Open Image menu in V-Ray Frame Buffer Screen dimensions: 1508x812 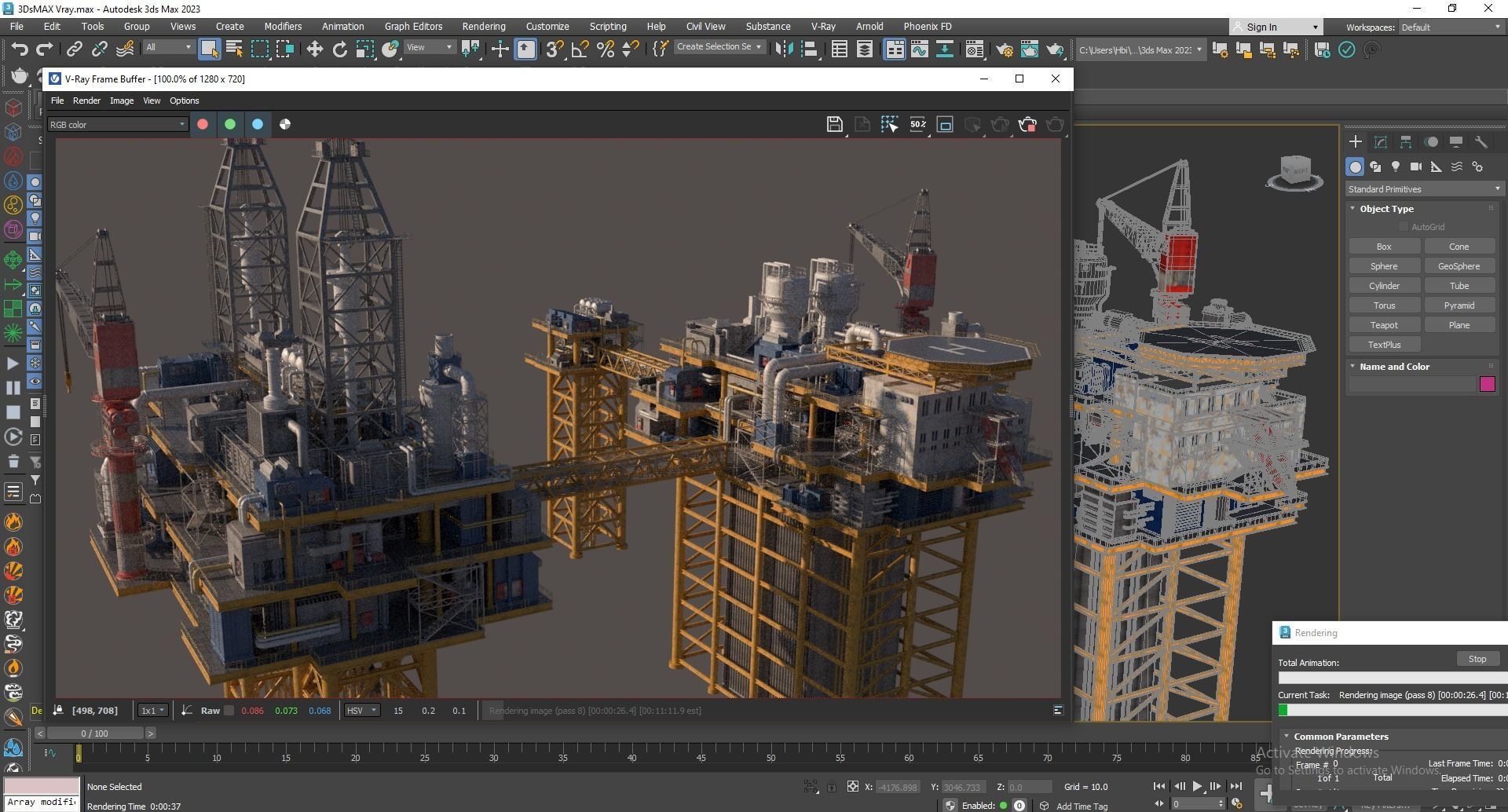point(121,101)
